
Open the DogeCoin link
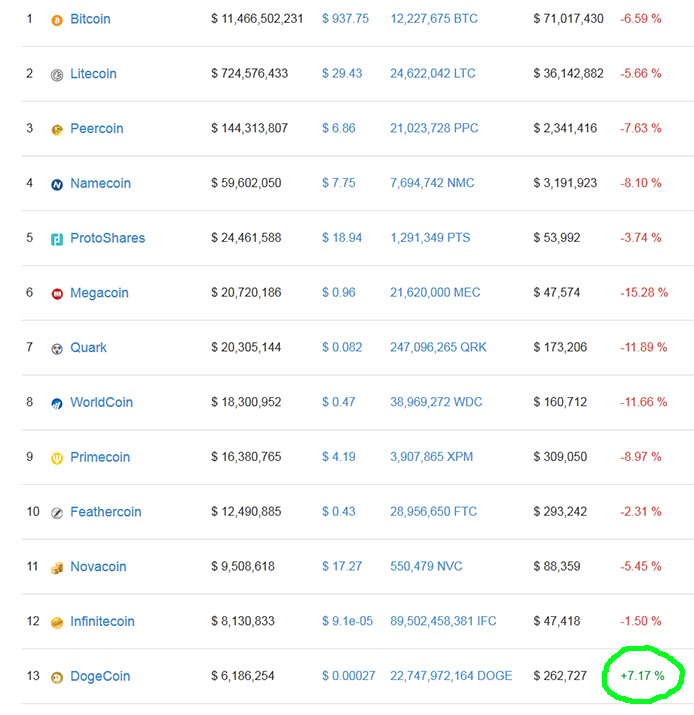pyautogui.click(x=100, y=676)
